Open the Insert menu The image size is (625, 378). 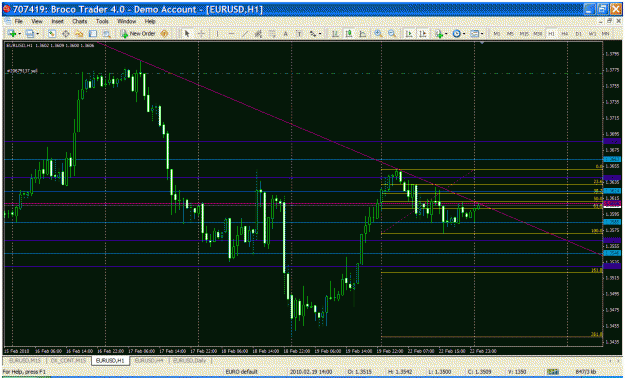[x=57, y=21]
